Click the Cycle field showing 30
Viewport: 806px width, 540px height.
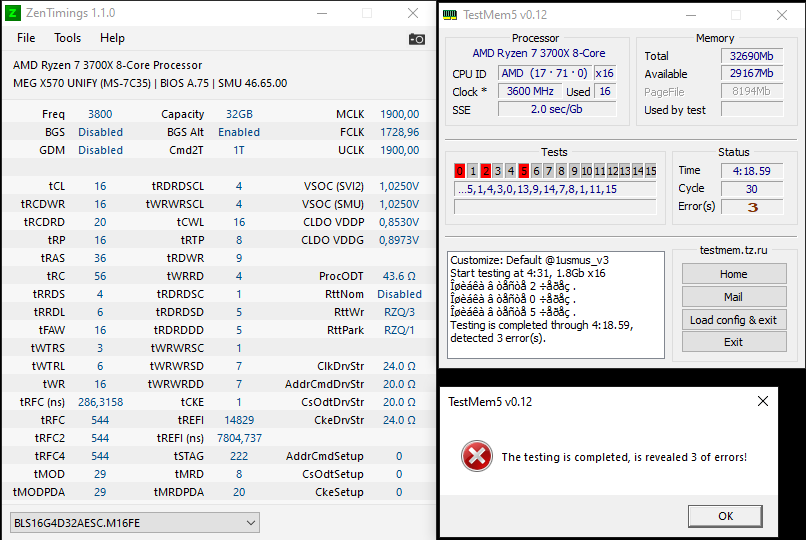pyautogui.click(x=752, y=189)
